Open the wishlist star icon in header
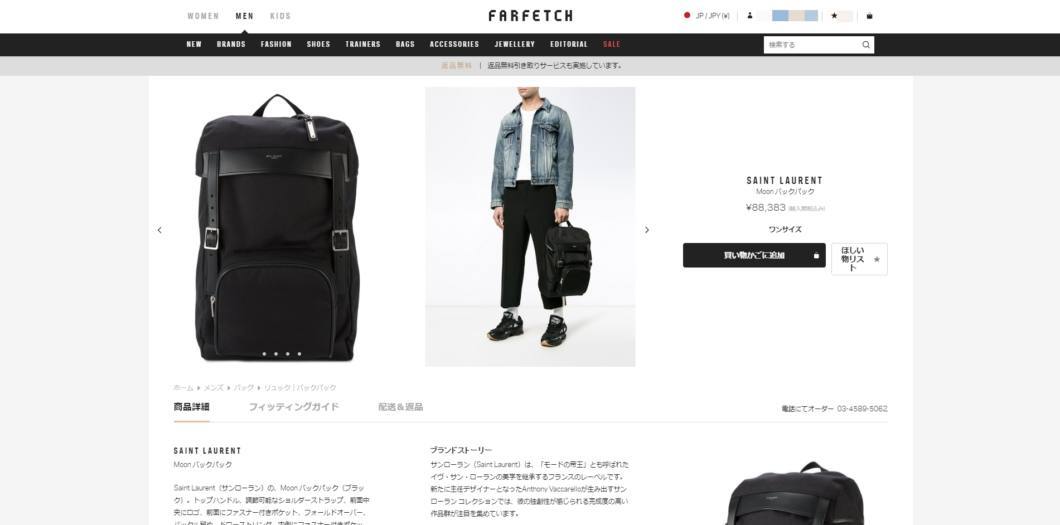Image resolution: width=1060 pixels, height=525 pixels. [x=834, y=16]
